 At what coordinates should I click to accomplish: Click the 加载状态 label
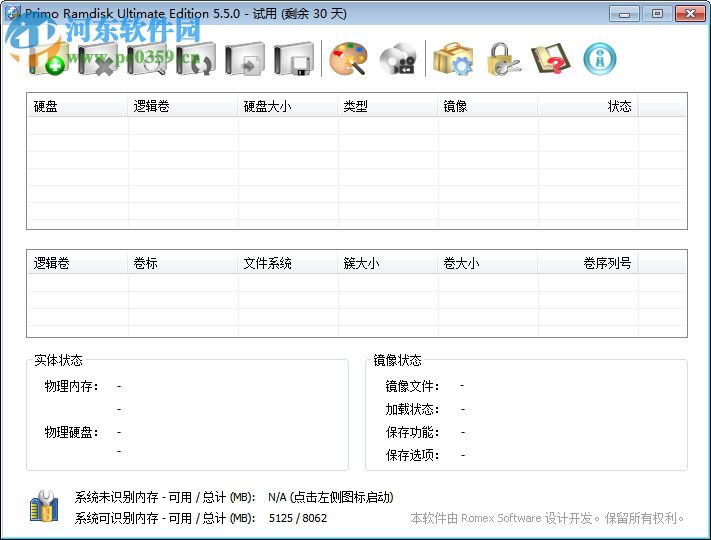click(412, 409)
